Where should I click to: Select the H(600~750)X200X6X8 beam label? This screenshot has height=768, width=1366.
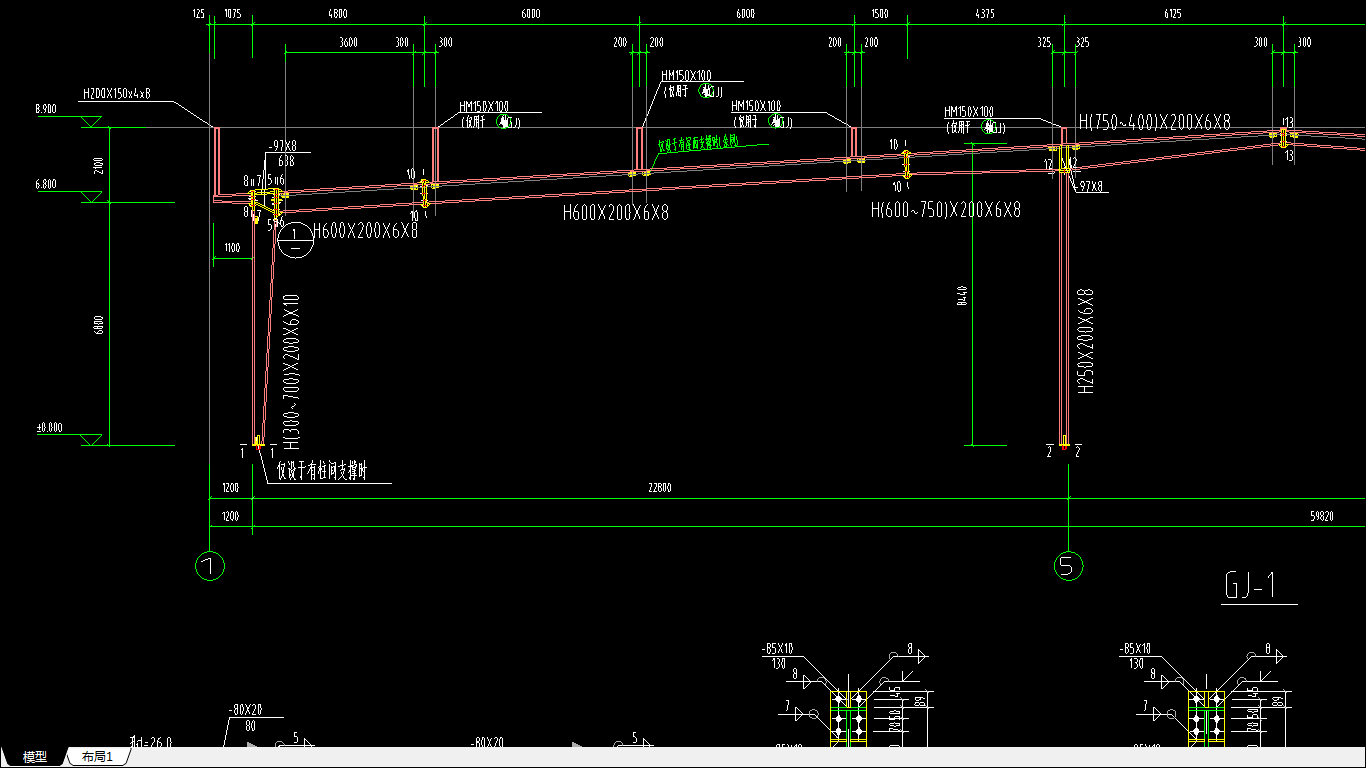click(x=946, y=210)
